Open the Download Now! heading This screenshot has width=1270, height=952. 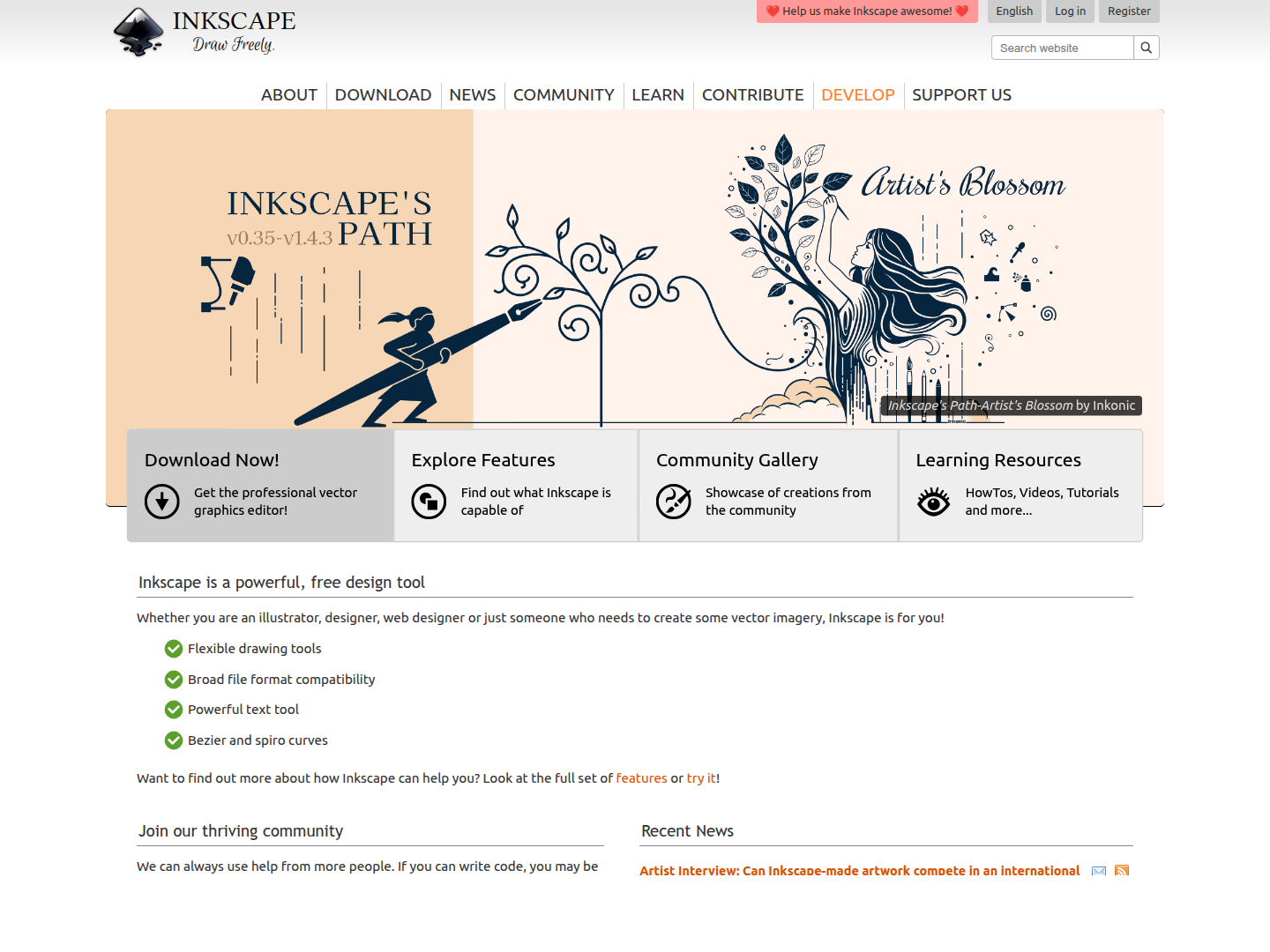pos(212,460)
